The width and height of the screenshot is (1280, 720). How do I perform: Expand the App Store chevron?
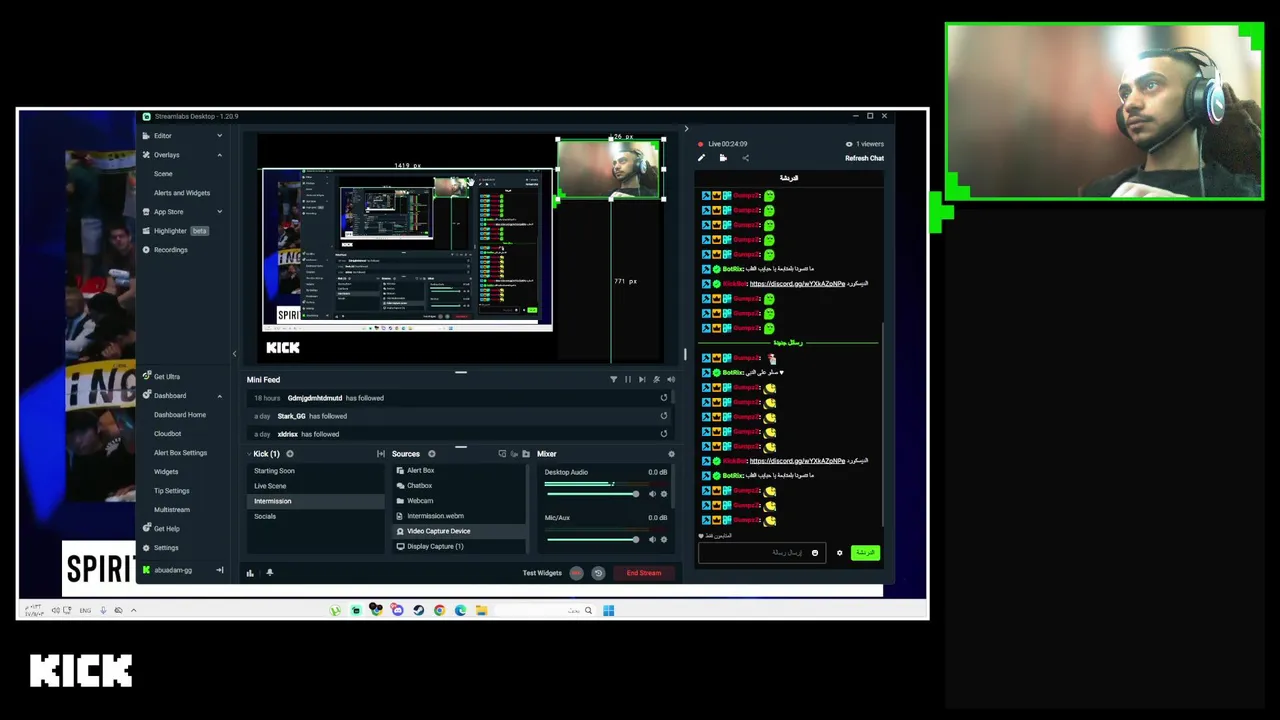point(219,212)
